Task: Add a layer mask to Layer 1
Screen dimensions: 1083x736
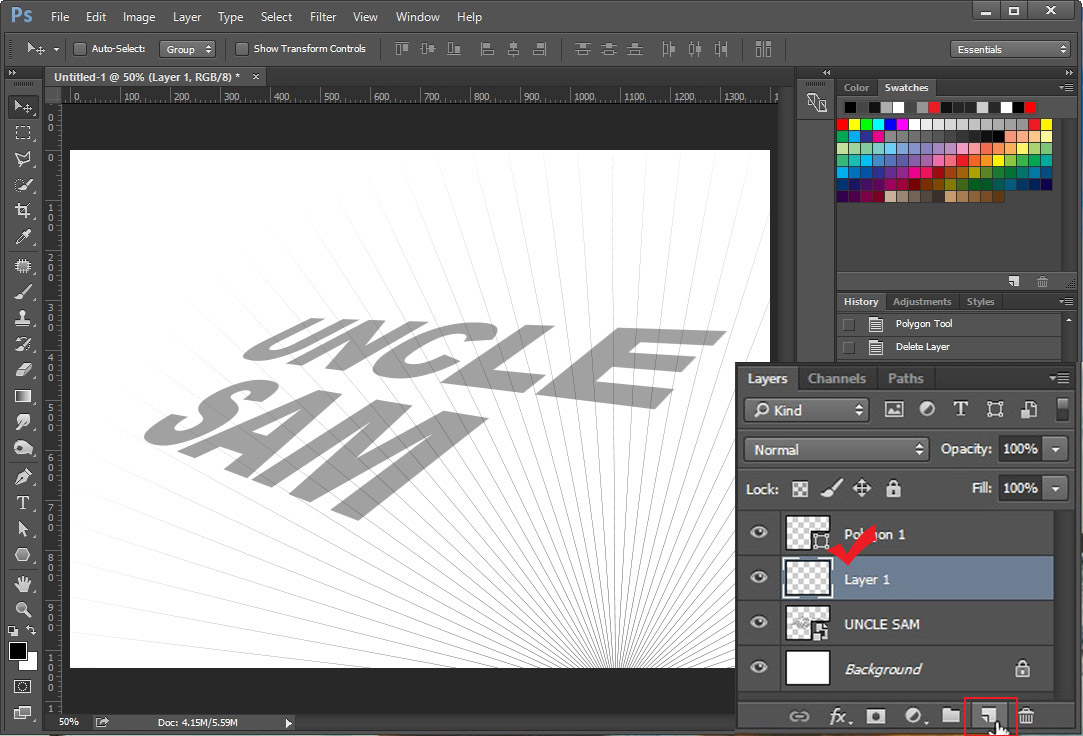Action: click(875, 716)
